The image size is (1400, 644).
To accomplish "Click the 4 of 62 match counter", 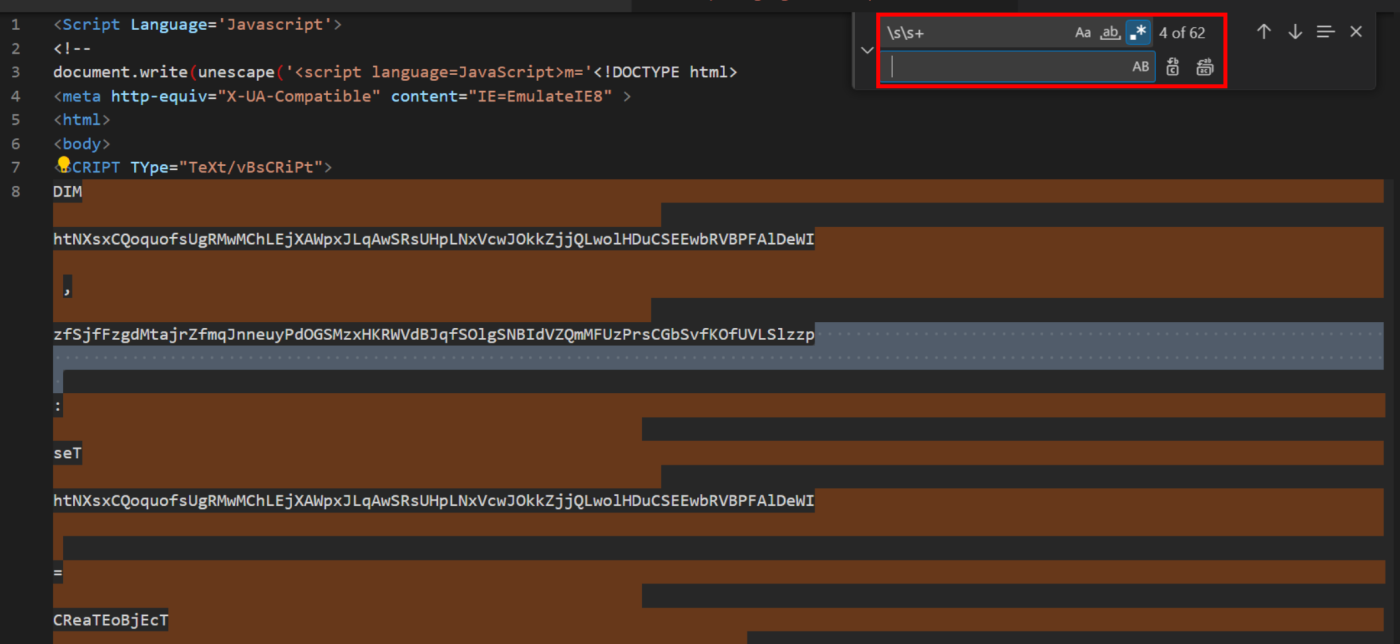I will [1182, 33].
